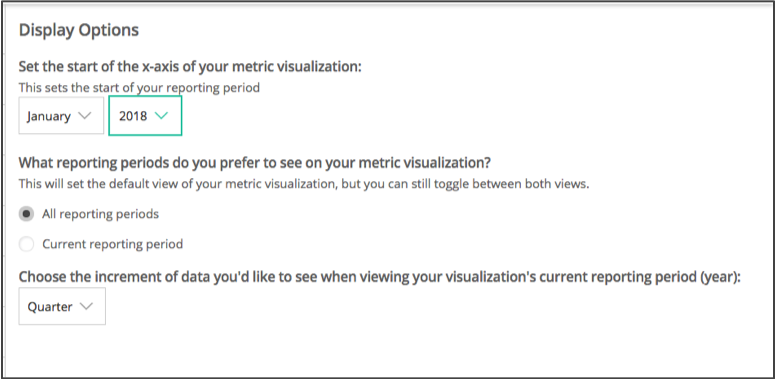Click the word Quarter in the increment selector
This screenshot has width=775, height=379.
click(50, 307)
